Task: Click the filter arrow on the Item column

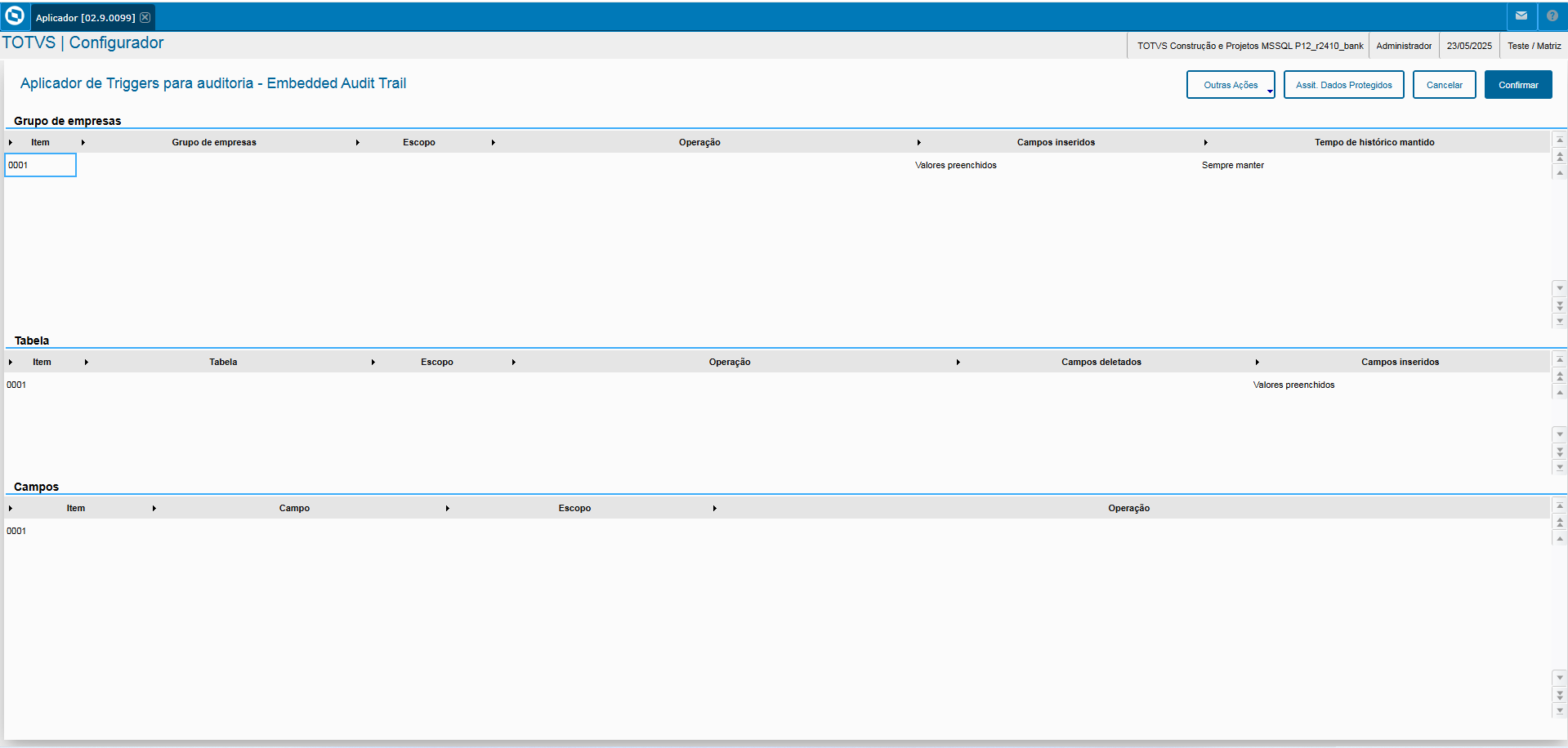Action: click(x=83, y=141)
